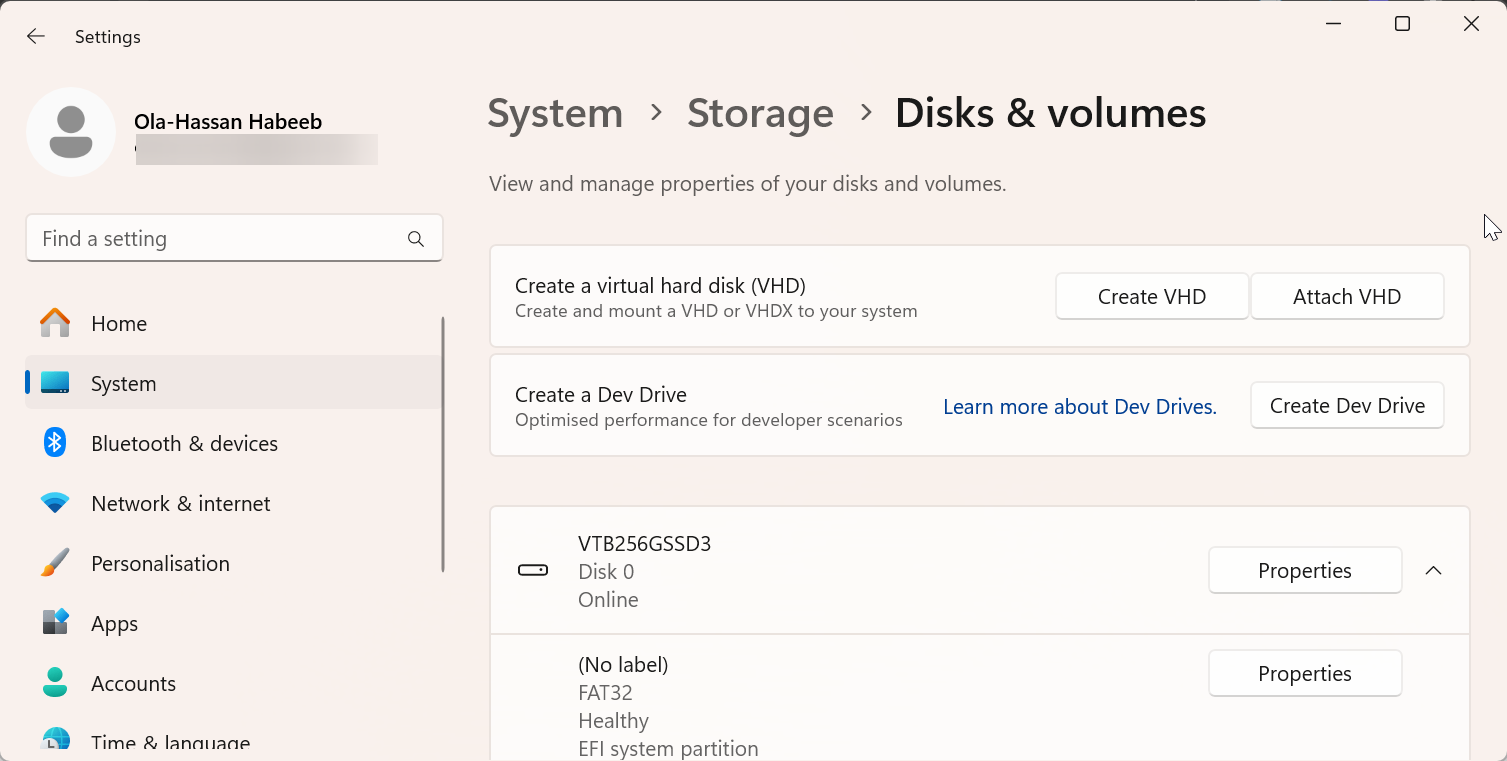Open Properties for Disk 0
This screenshot has height=761, width=1507.
1304,571
